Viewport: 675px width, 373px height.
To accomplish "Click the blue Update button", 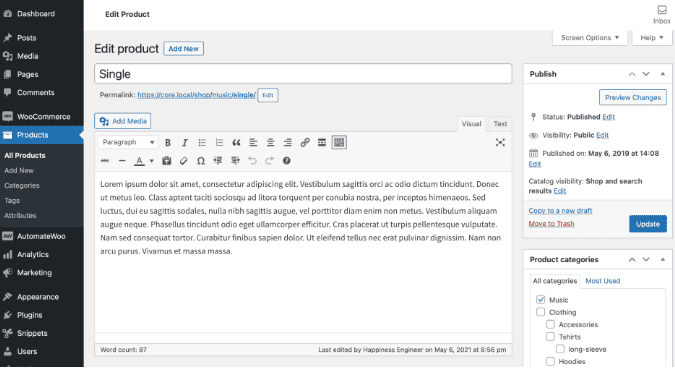I will (647, 224).
